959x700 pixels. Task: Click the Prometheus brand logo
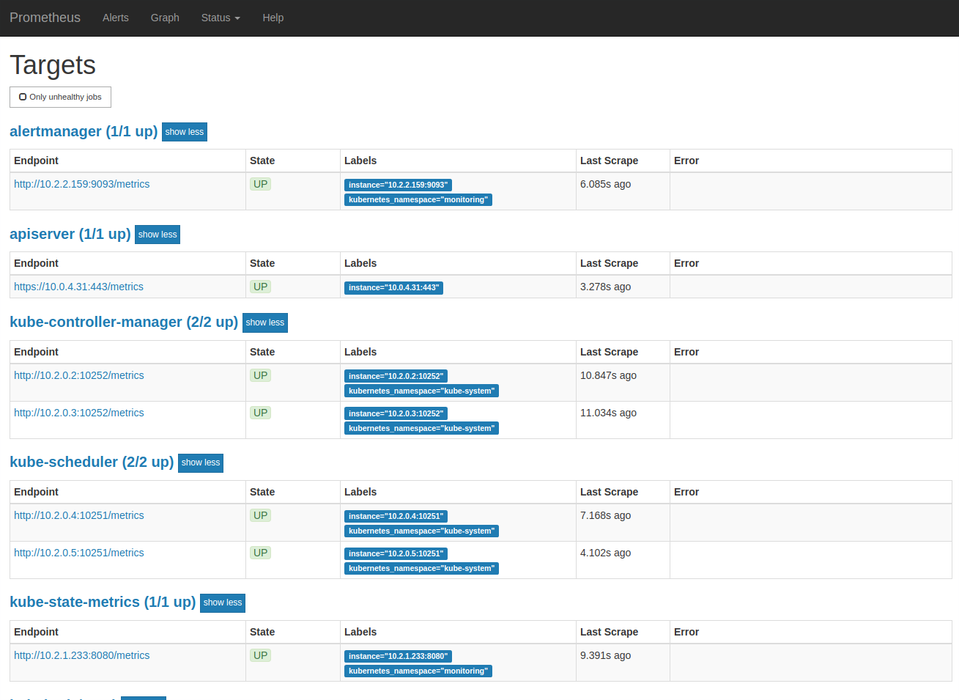coord(45,18)
